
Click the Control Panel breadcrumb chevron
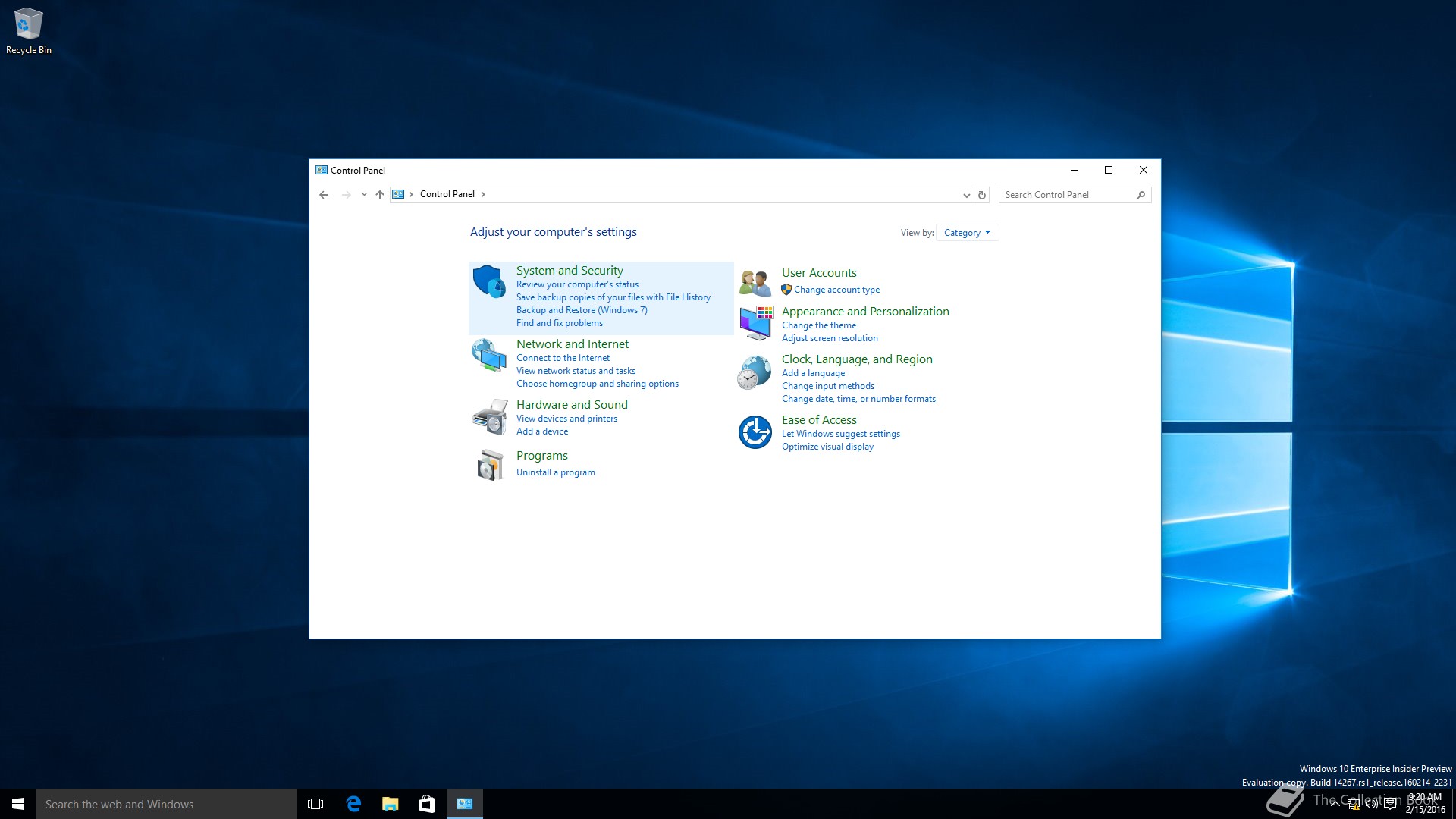[483, 194]
